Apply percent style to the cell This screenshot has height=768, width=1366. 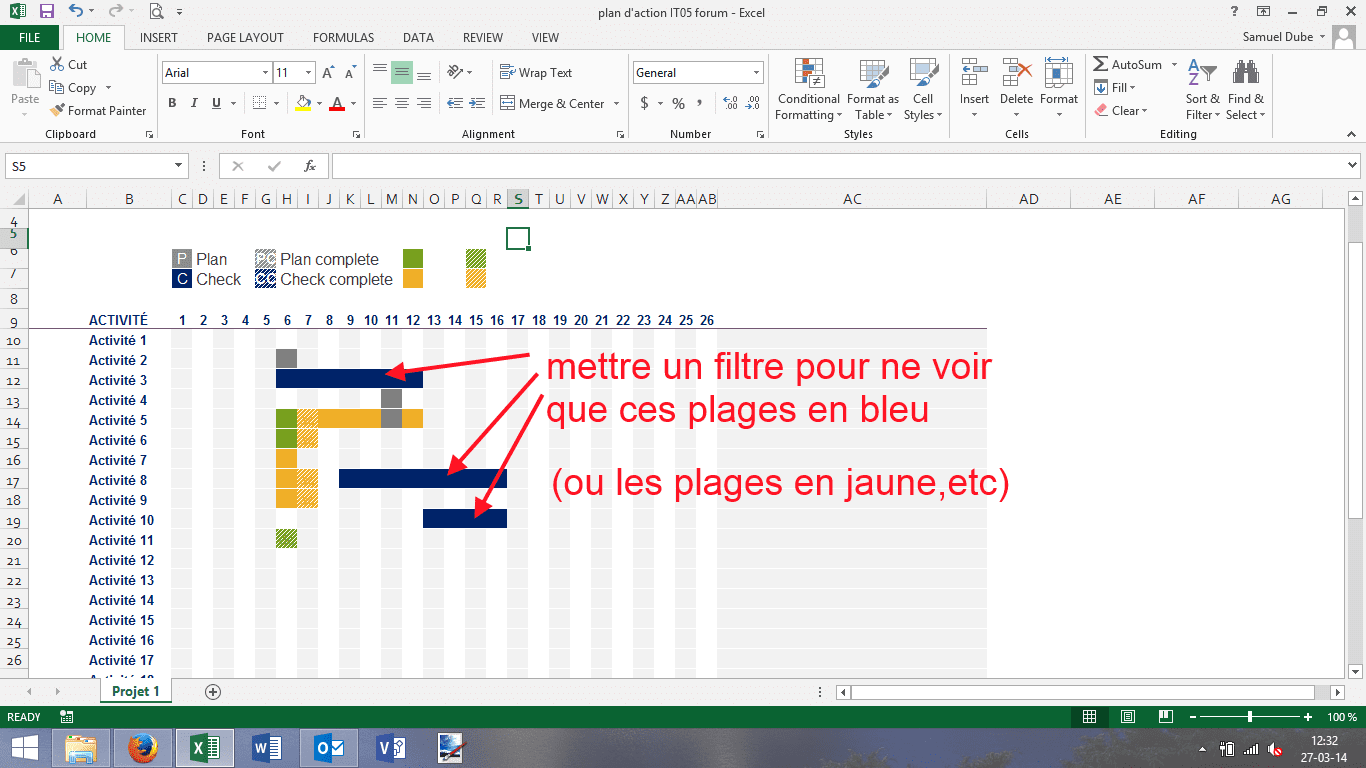(678, 103)
